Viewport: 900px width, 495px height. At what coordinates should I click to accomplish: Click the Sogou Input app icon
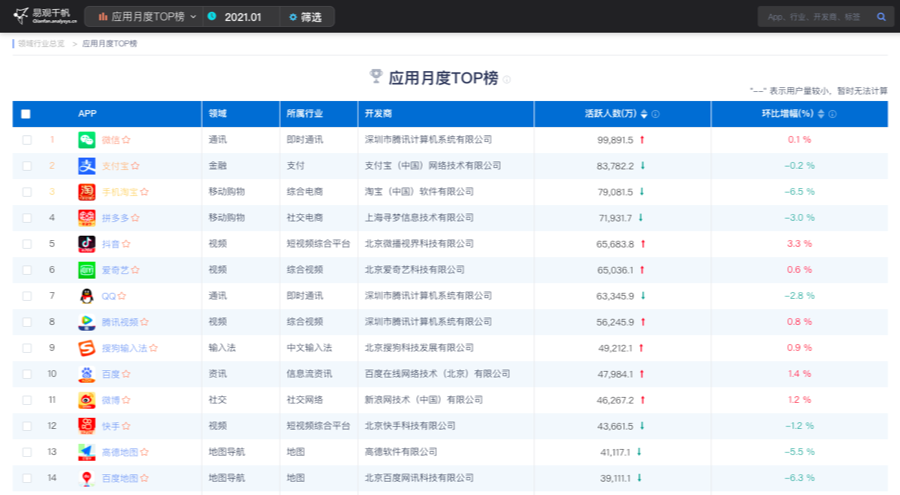point(87,348)
